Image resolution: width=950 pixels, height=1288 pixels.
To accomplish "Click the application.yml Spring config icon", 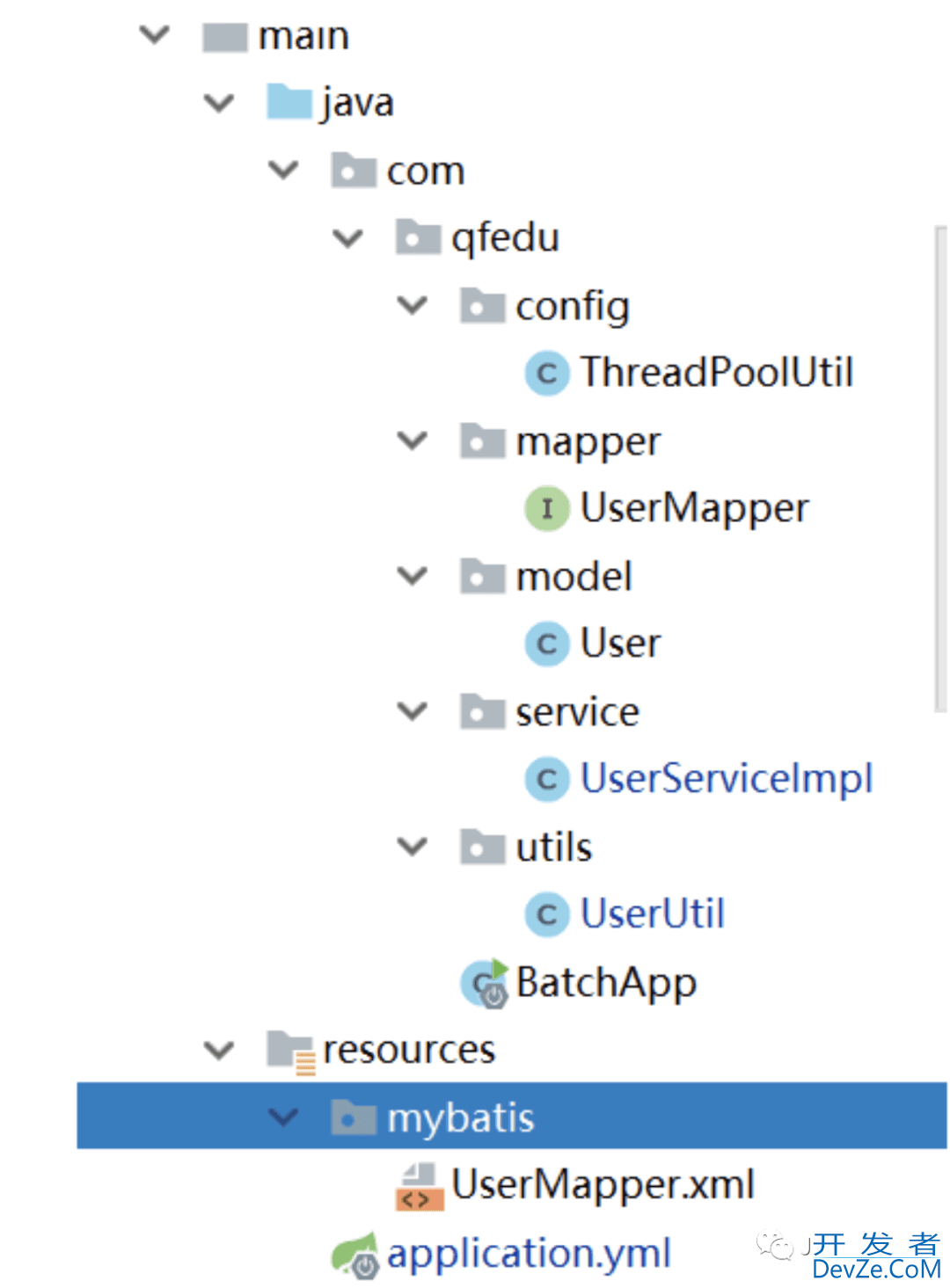I will [x=355, y=1255].
